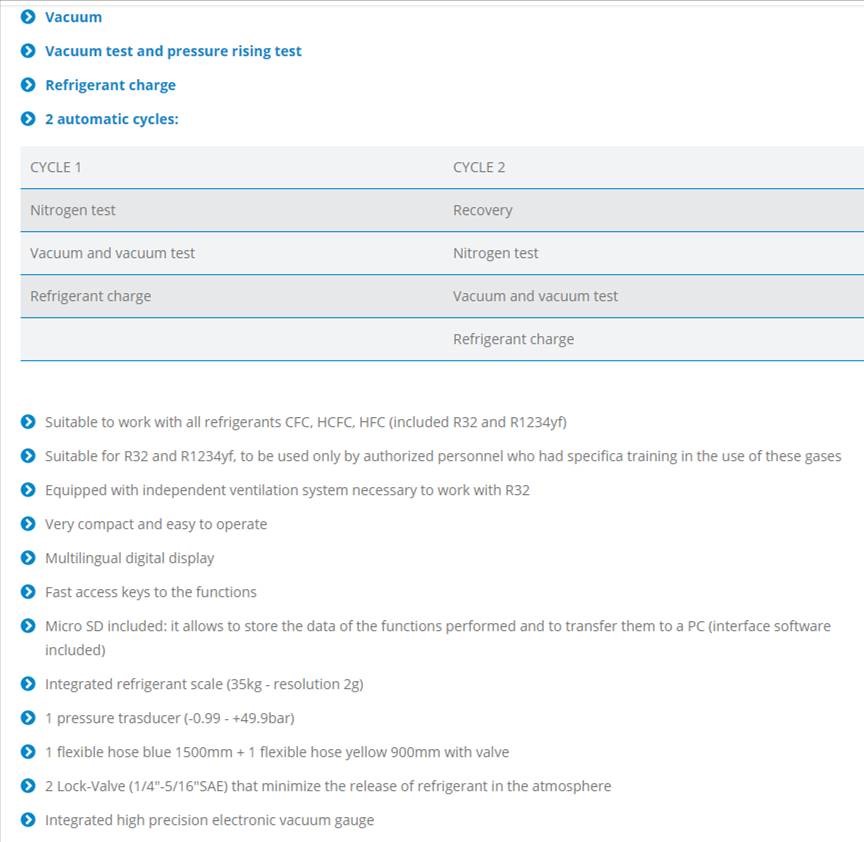Click bullet icon before Very compact and easy

[28, 524]
